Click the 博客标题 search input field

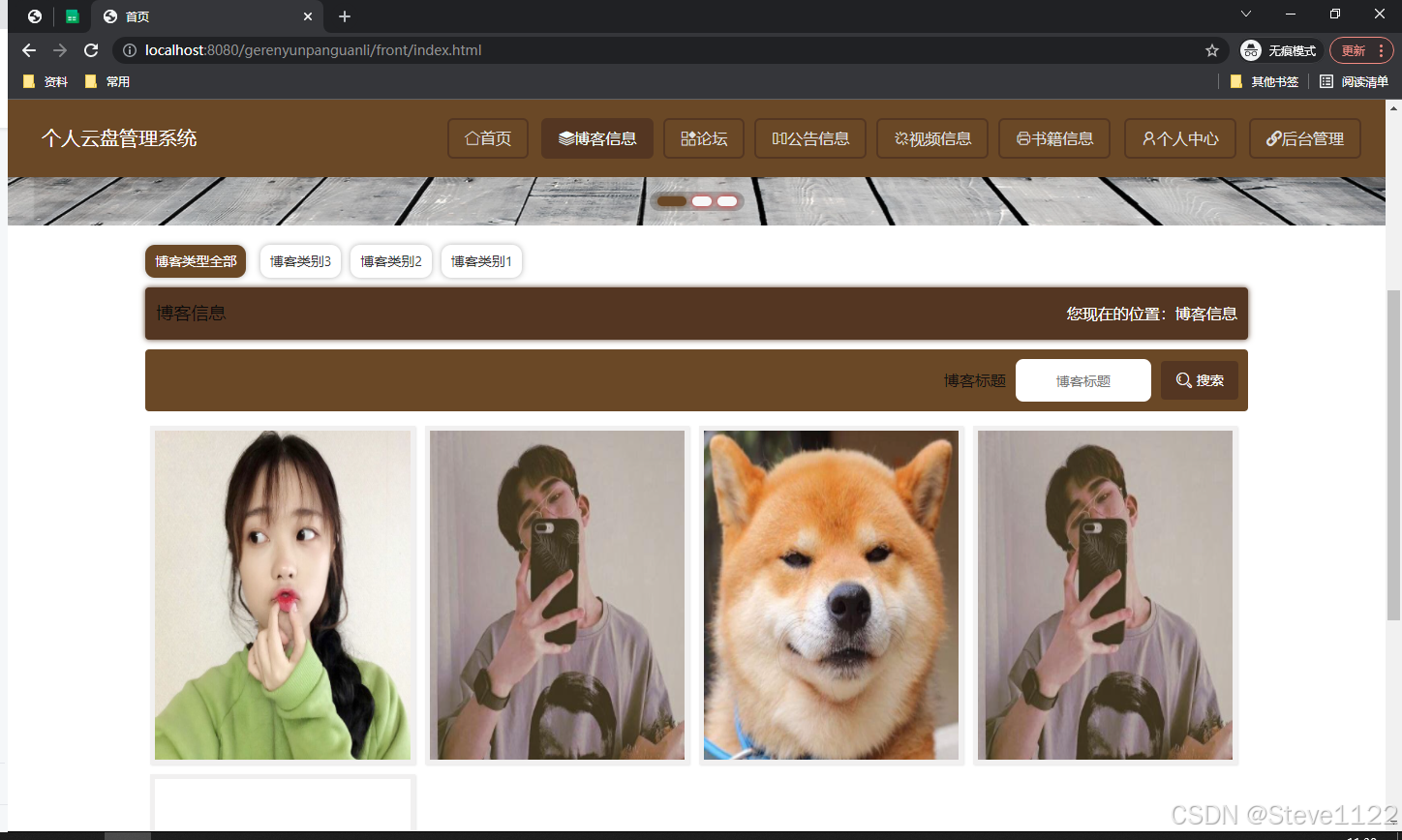tap(1082, 379)
